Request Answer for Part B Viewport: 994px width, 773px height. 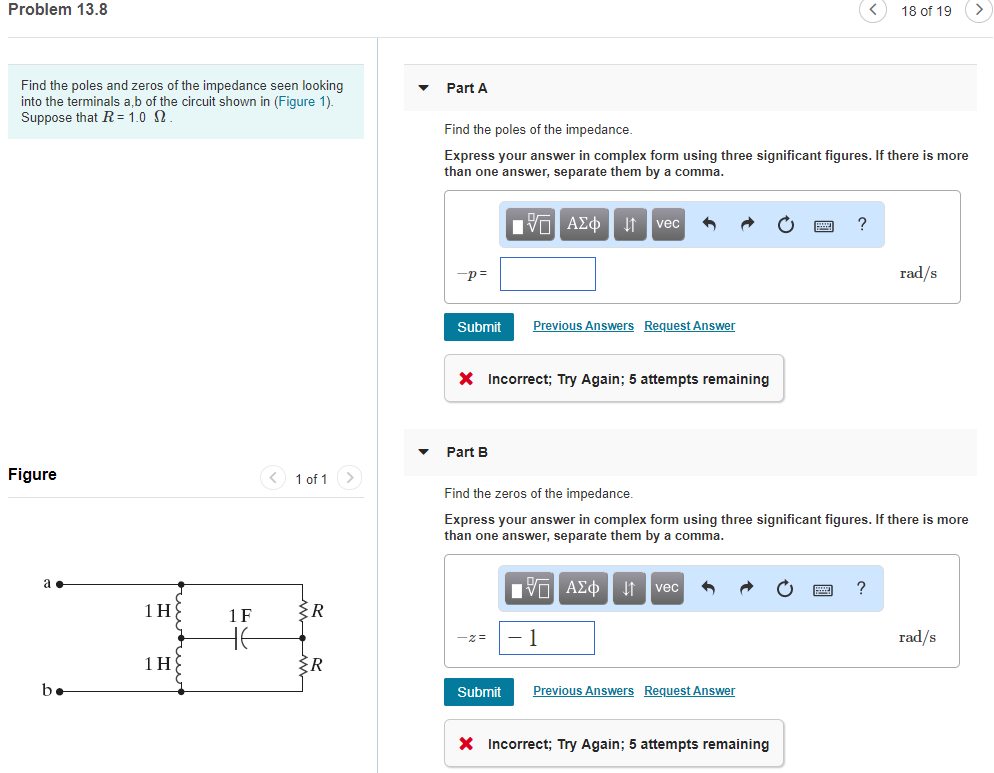pos(690,691)
